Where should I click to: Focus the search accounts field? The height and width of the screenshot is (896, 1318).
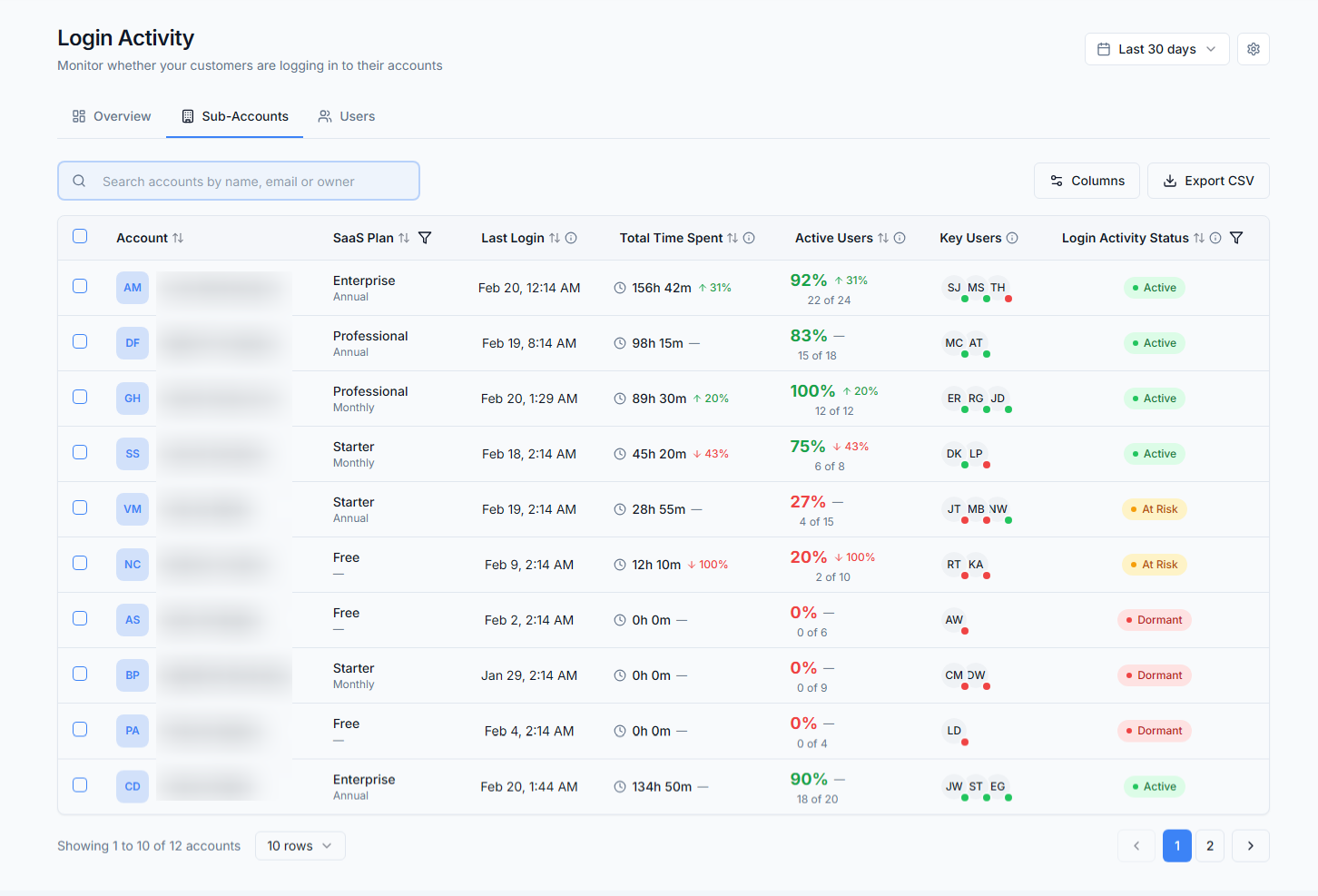[239, 181]
